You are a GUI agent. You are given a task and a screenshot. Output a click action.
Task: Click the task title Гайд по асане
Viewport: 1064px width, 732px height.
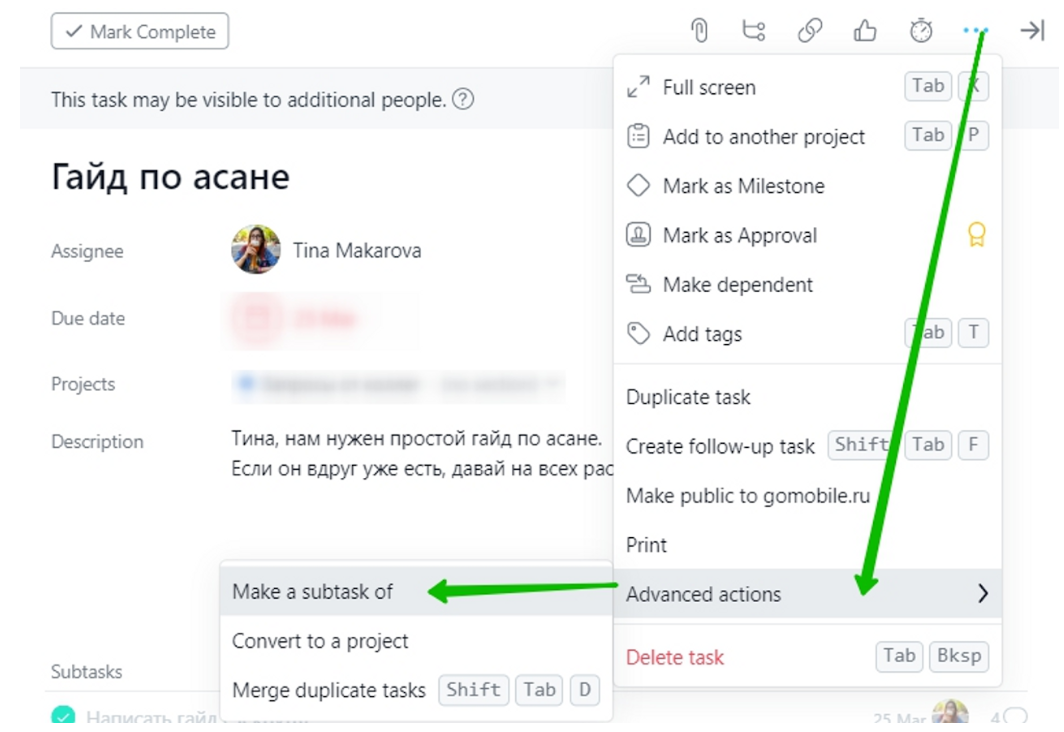click(170, 178)
